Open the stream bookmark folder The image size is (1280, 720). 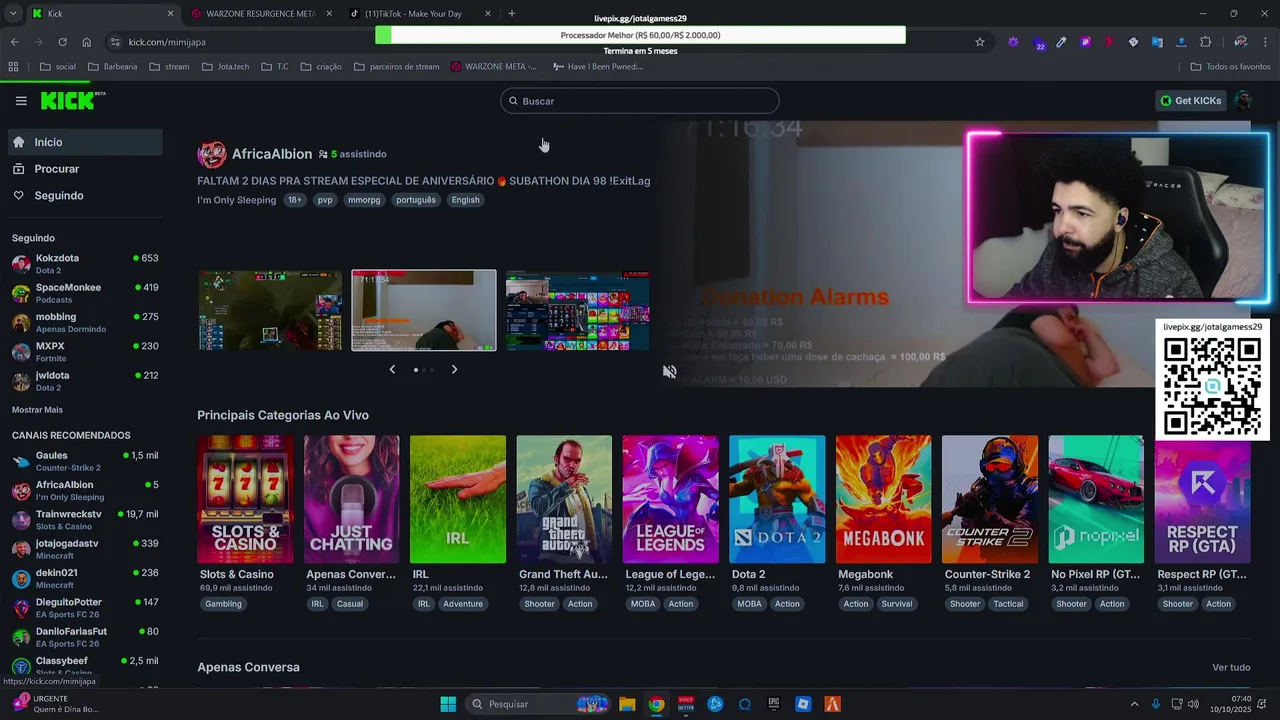click(169, 67)
